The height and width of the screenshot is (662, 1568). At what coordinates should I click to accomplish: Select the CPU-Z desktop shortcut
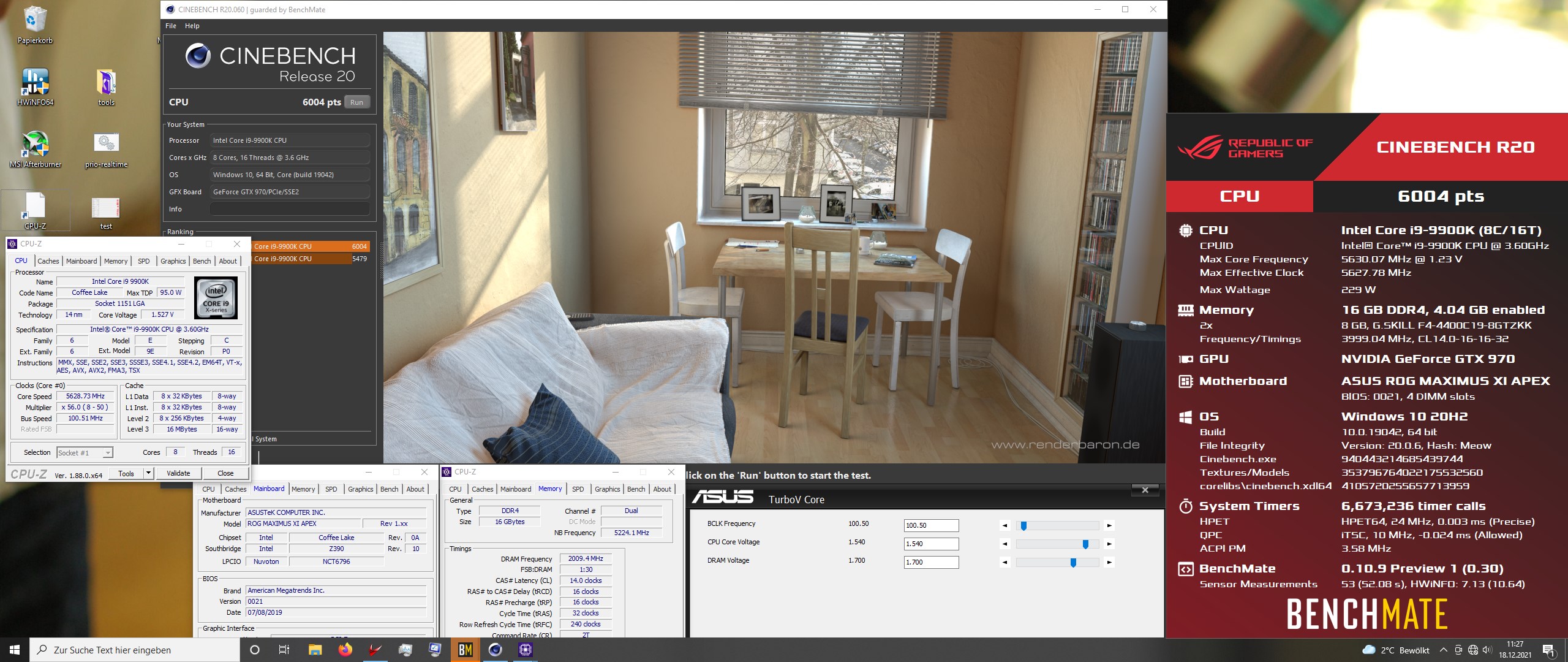(x=35, y=210)
